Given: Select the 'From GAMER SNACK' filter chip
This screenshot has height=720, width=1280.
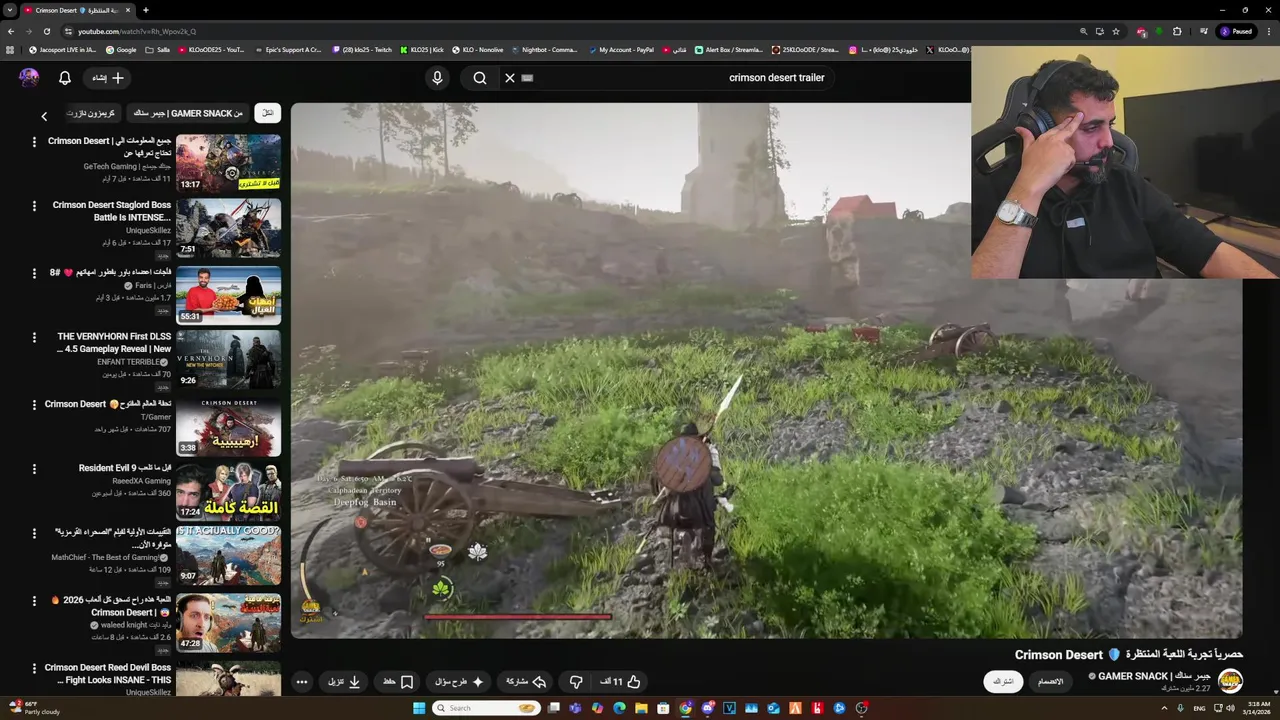Looking at the screenshot, I should click(x=188, y=113).
